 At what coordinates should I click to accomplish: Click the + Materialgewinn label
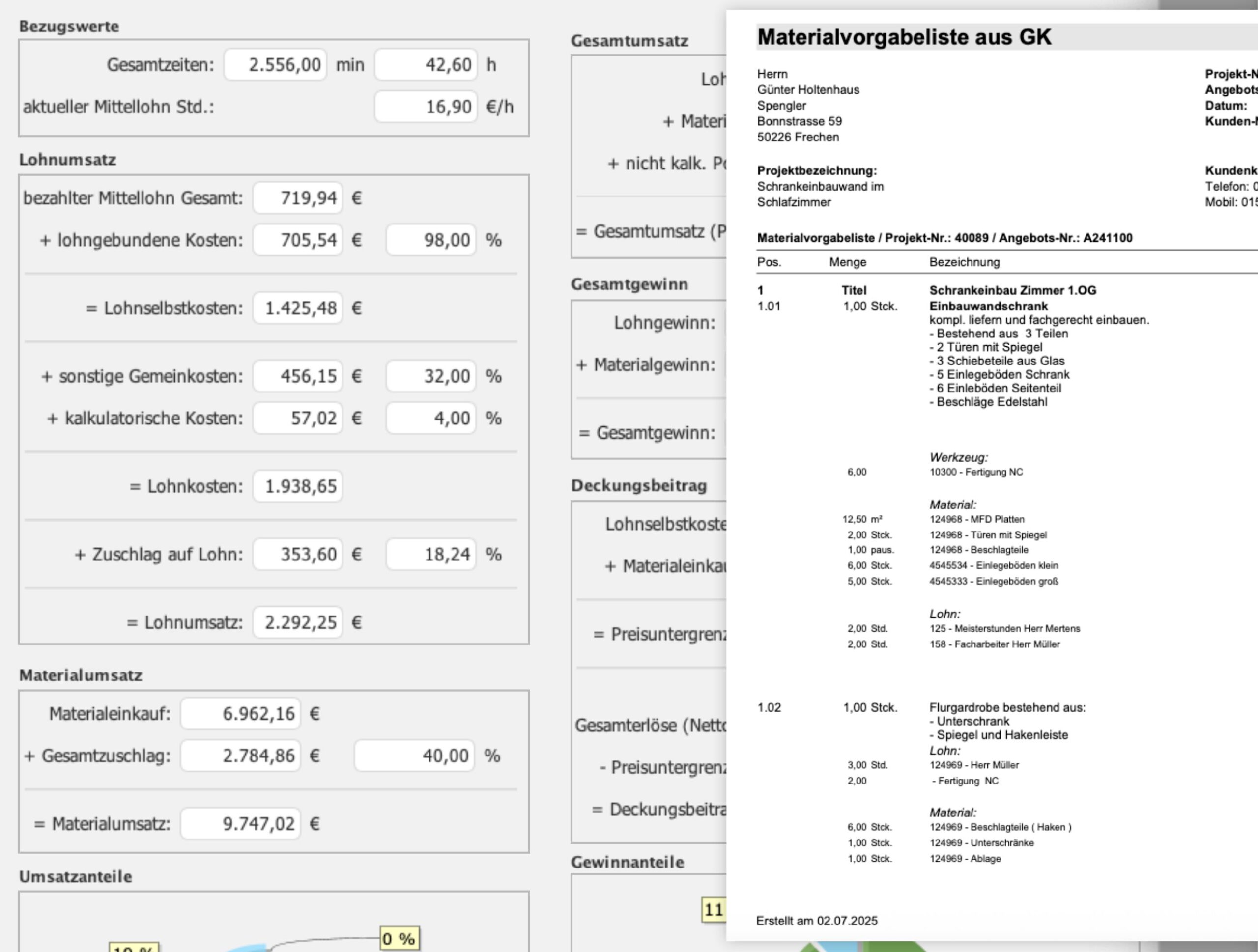click(x=646, y=365)
